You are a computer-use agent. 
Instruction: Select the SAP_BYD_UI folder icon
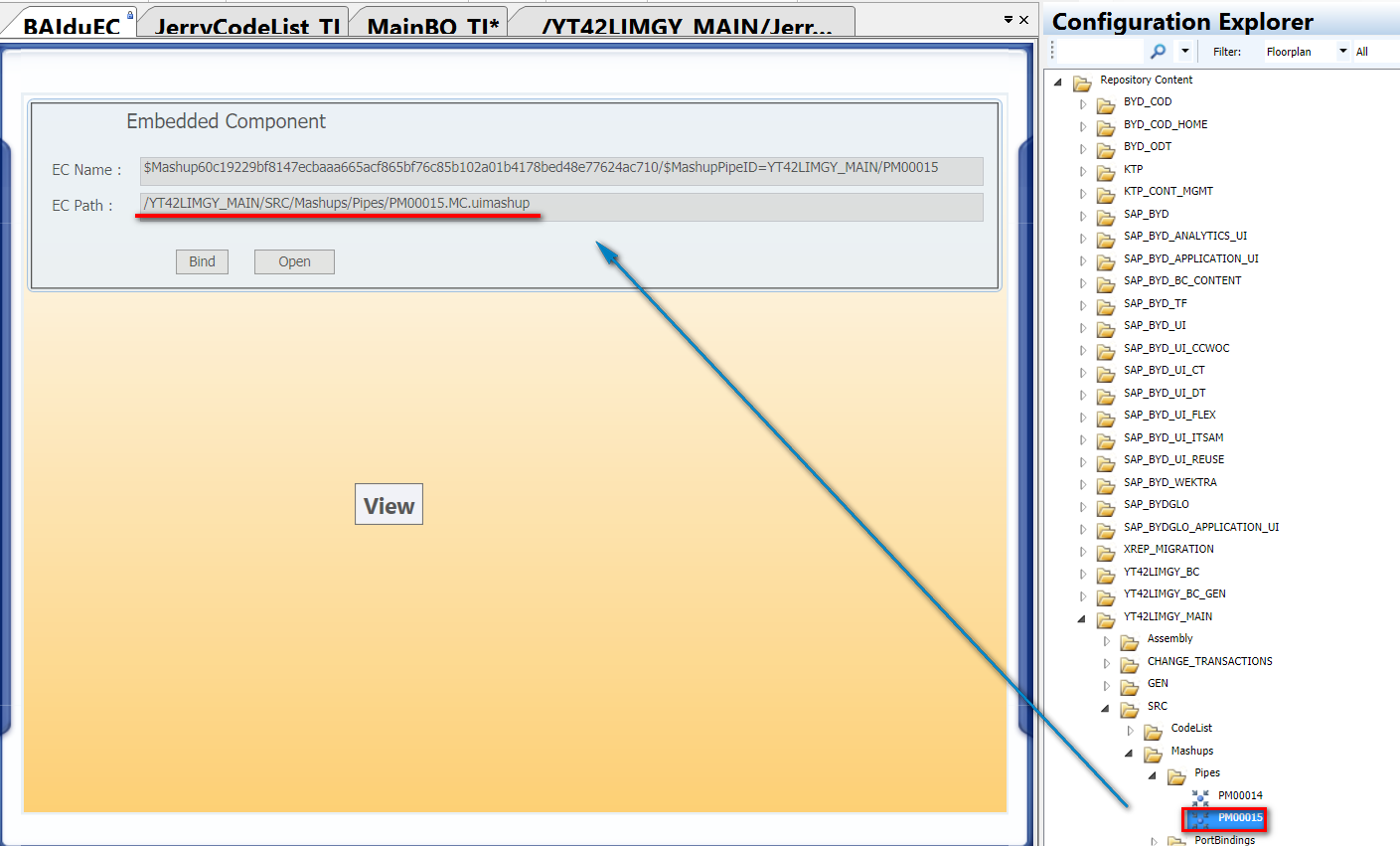pos(1106,328)
